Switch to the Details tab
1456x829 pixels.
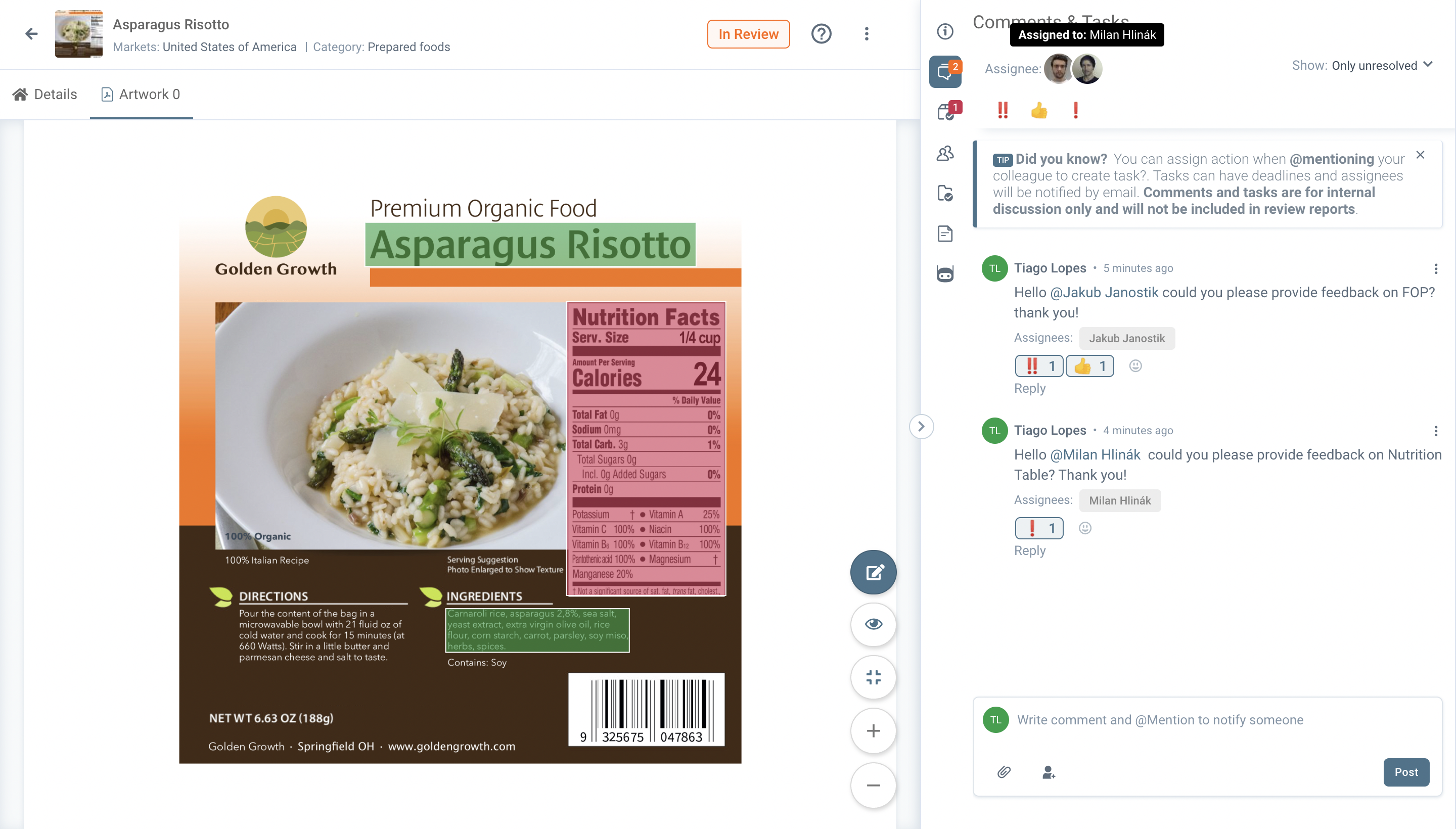[44, 95]
